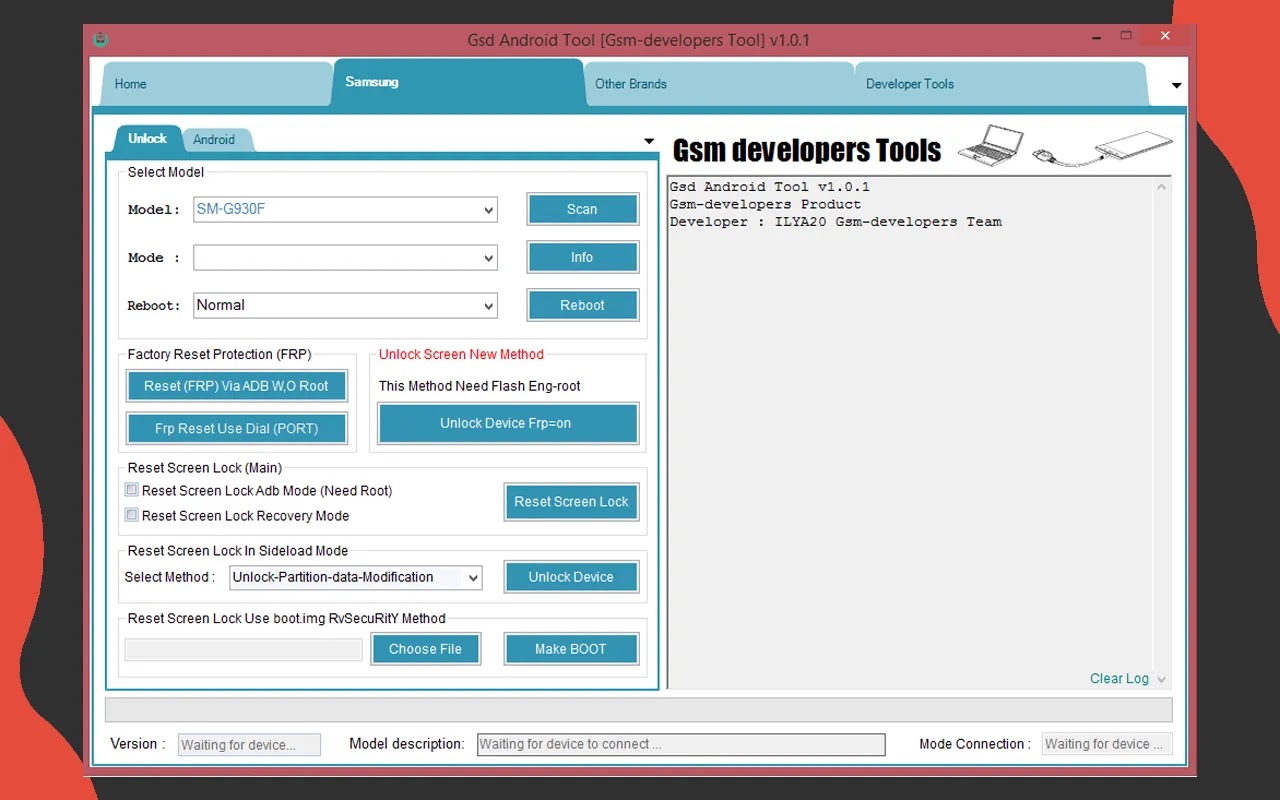
Task: Click 'Gsd Android Tool v1.0.1' log line
Action: pyautogui.click(x=770, y=187)
